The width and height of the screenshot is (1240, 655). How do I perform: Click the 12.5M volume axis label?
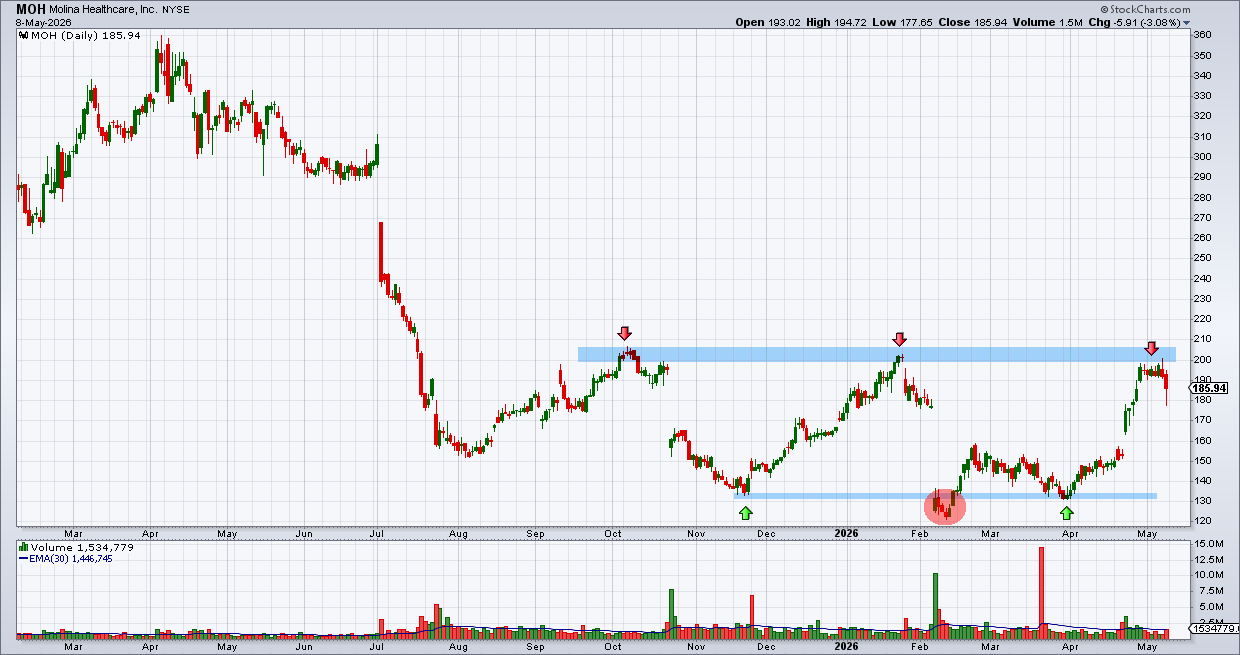pos(1207,559)
